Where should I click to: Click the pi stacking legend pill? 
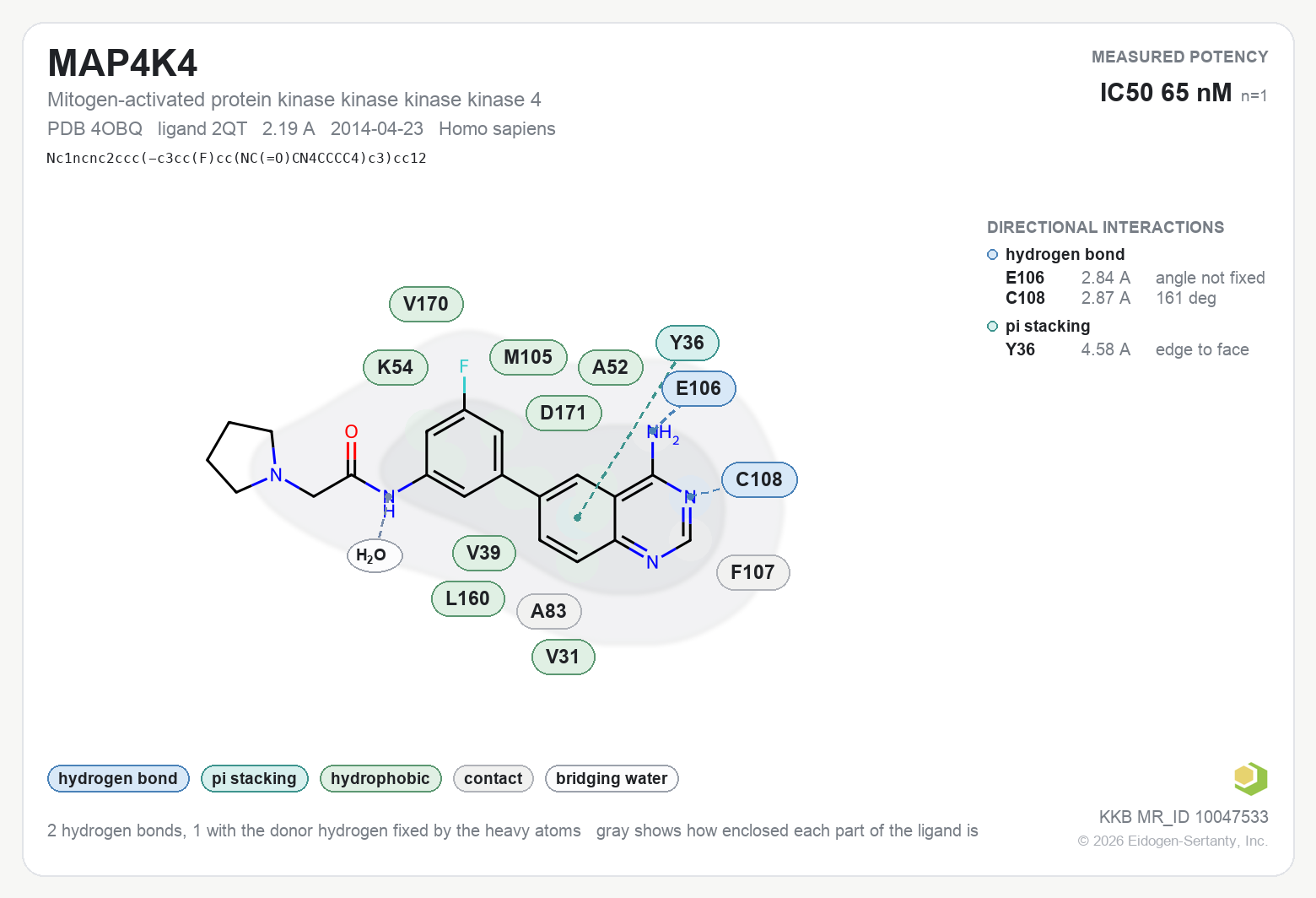tap(255, 778)
